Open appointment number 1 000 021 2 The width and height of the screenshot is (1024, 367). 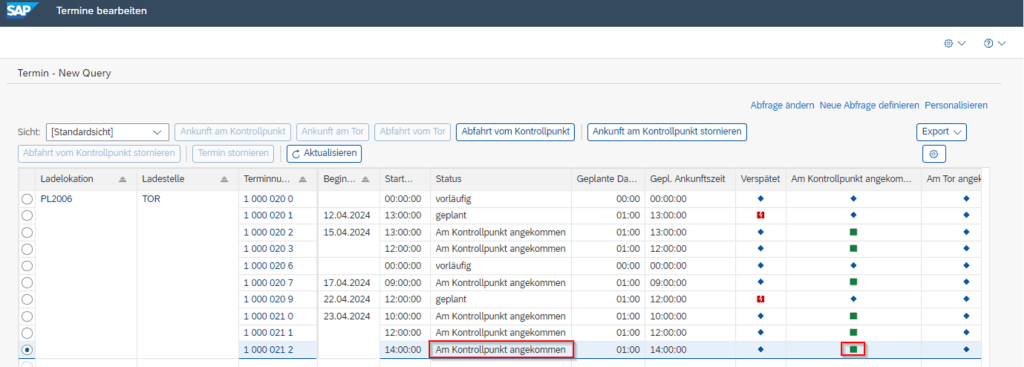coord(268,349)
